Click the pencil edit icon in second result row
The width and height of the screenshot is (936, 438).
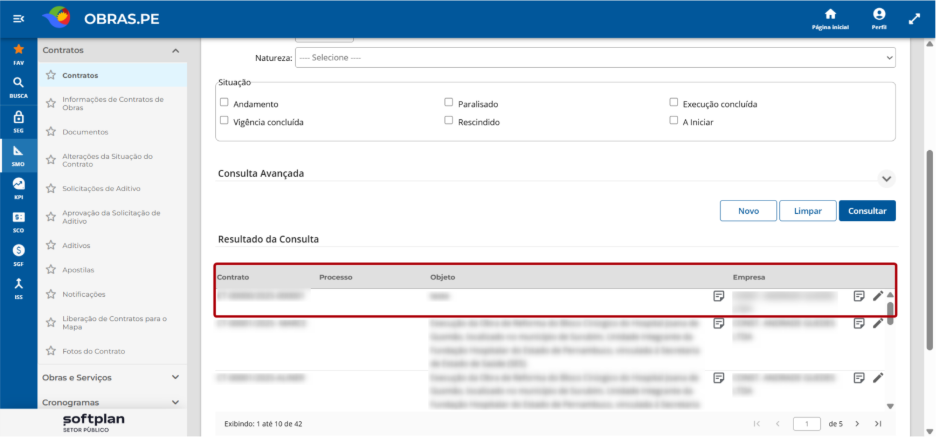point(878,323)
